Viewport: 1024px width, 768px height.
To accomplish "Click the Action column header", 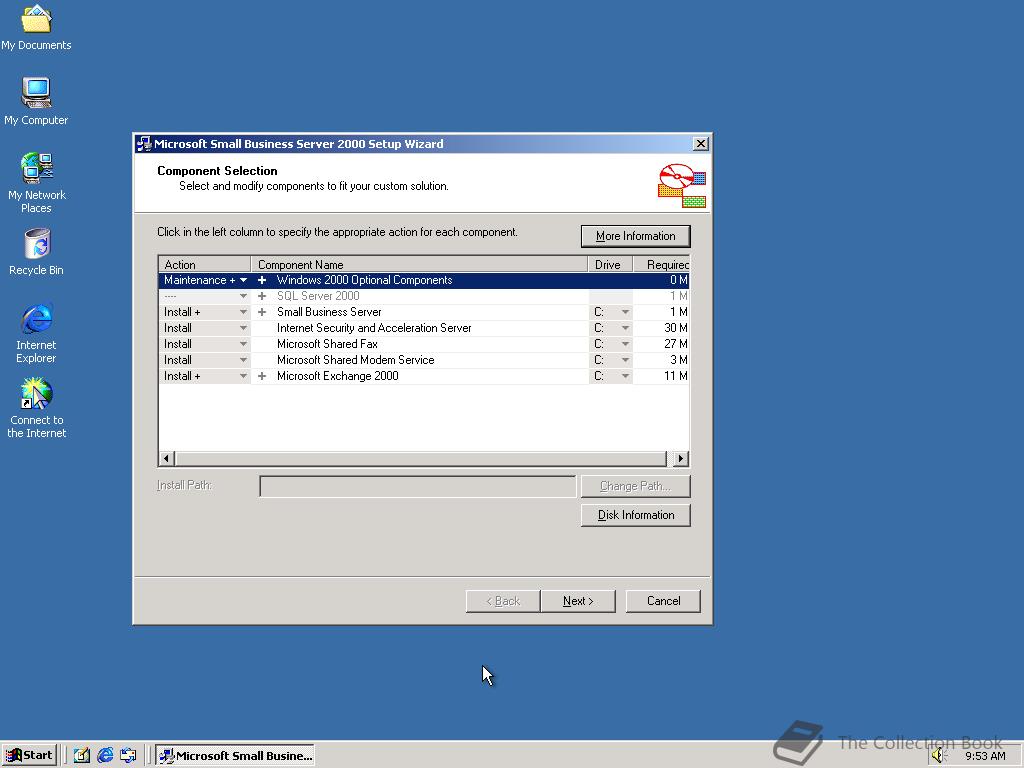I will tap(204, 264).
